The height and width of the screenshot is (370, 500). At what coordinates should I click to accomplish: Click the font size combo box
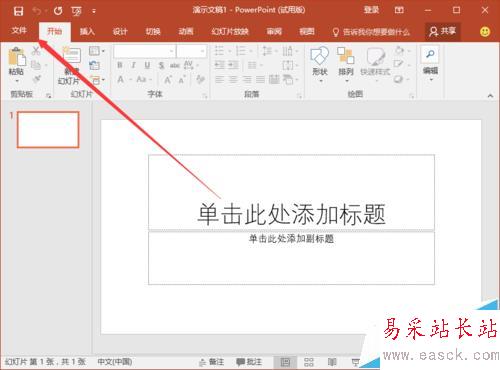(191, 51)
